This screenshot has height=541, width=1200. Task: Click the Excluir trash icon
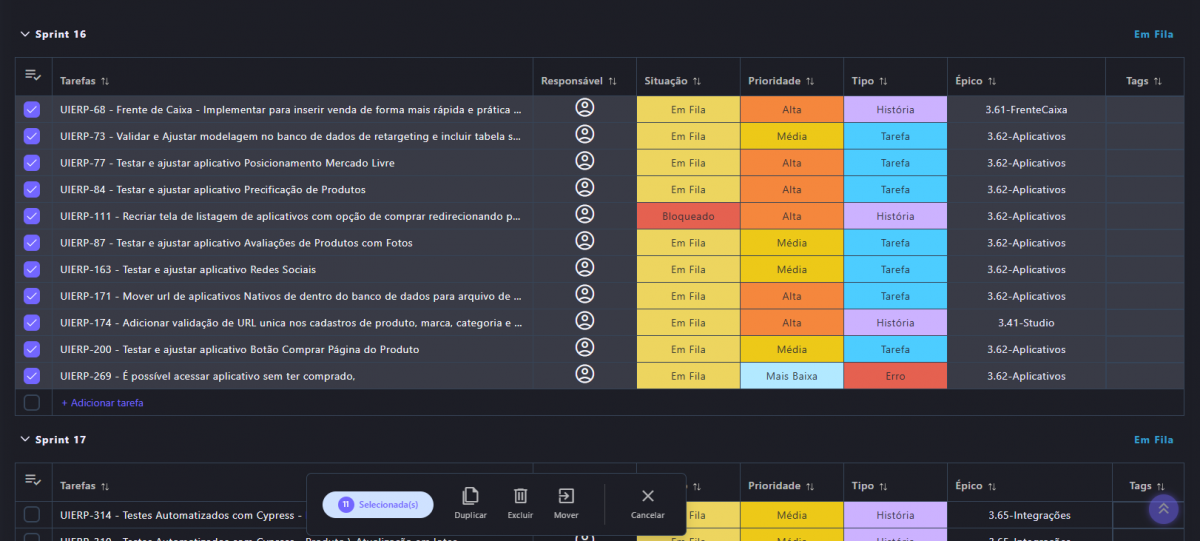click(x=520, y=496)
